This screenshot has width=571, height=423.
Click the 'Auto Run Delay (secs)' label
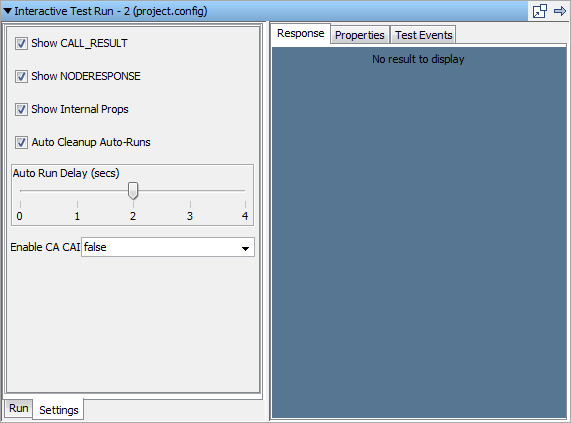point(66,173)
